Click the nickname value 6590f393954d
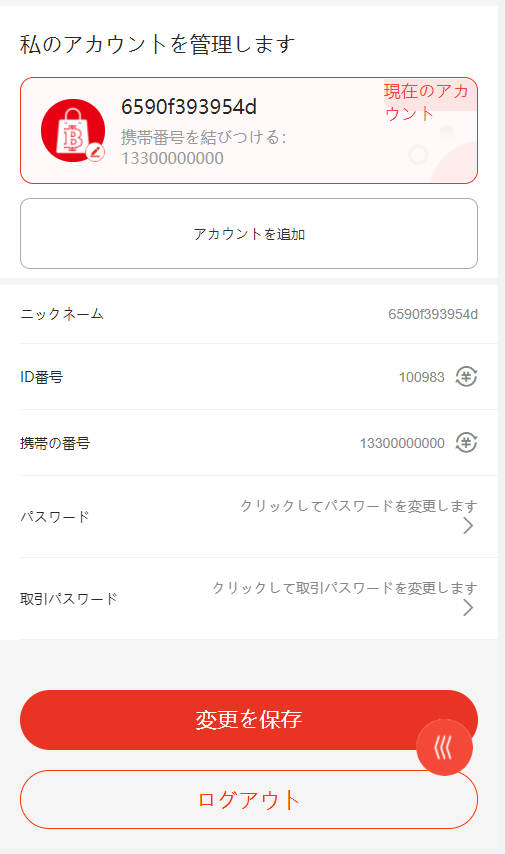The width and height of the screenshot is (505, 854). click(x=433, y=314)
